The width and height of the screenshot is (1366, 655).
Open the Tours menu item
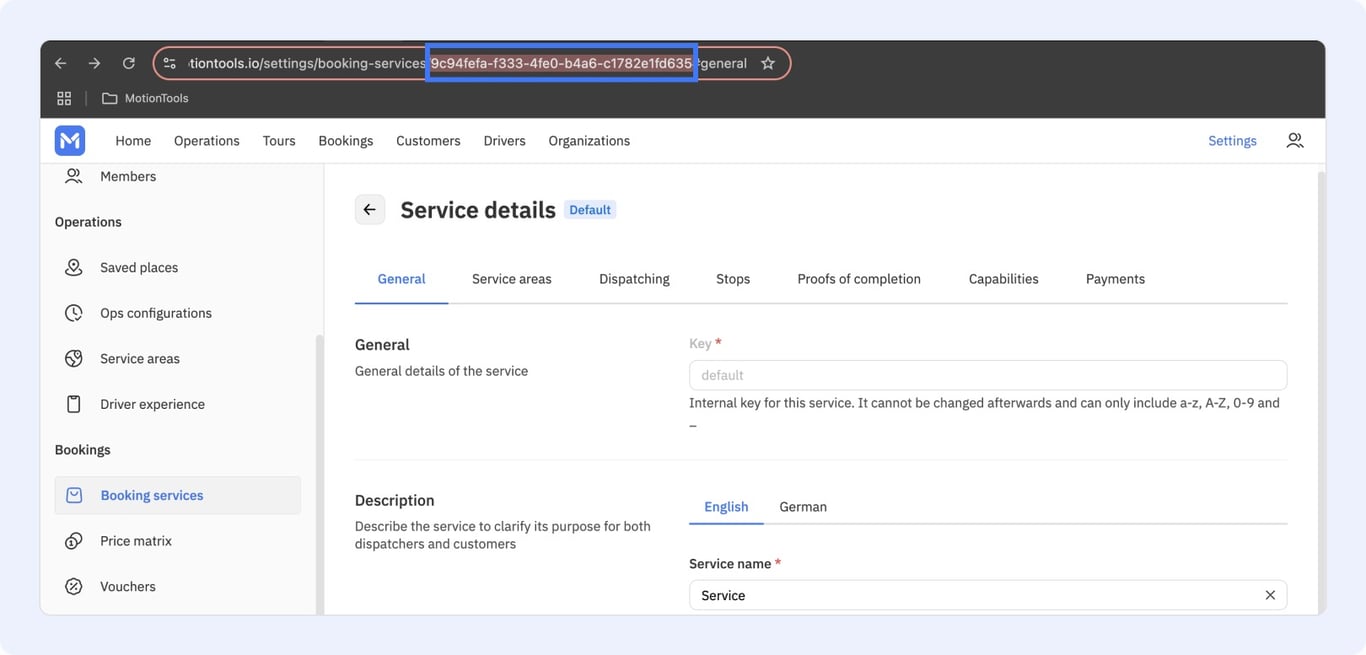(x=279, y=141)
